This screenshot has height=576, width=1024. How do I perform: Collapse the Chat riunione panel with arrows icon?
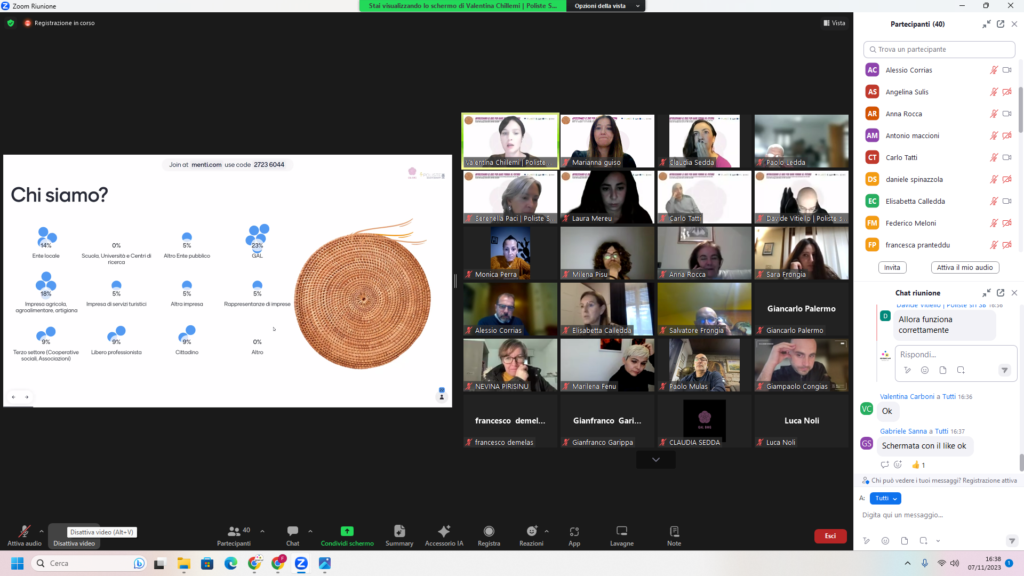(986, 293)
